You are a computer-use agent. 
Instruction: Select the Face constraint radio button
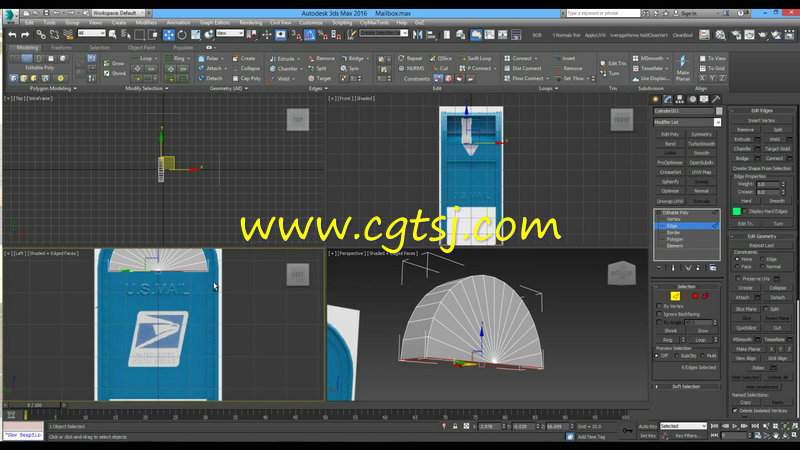[x=737, y=266]
